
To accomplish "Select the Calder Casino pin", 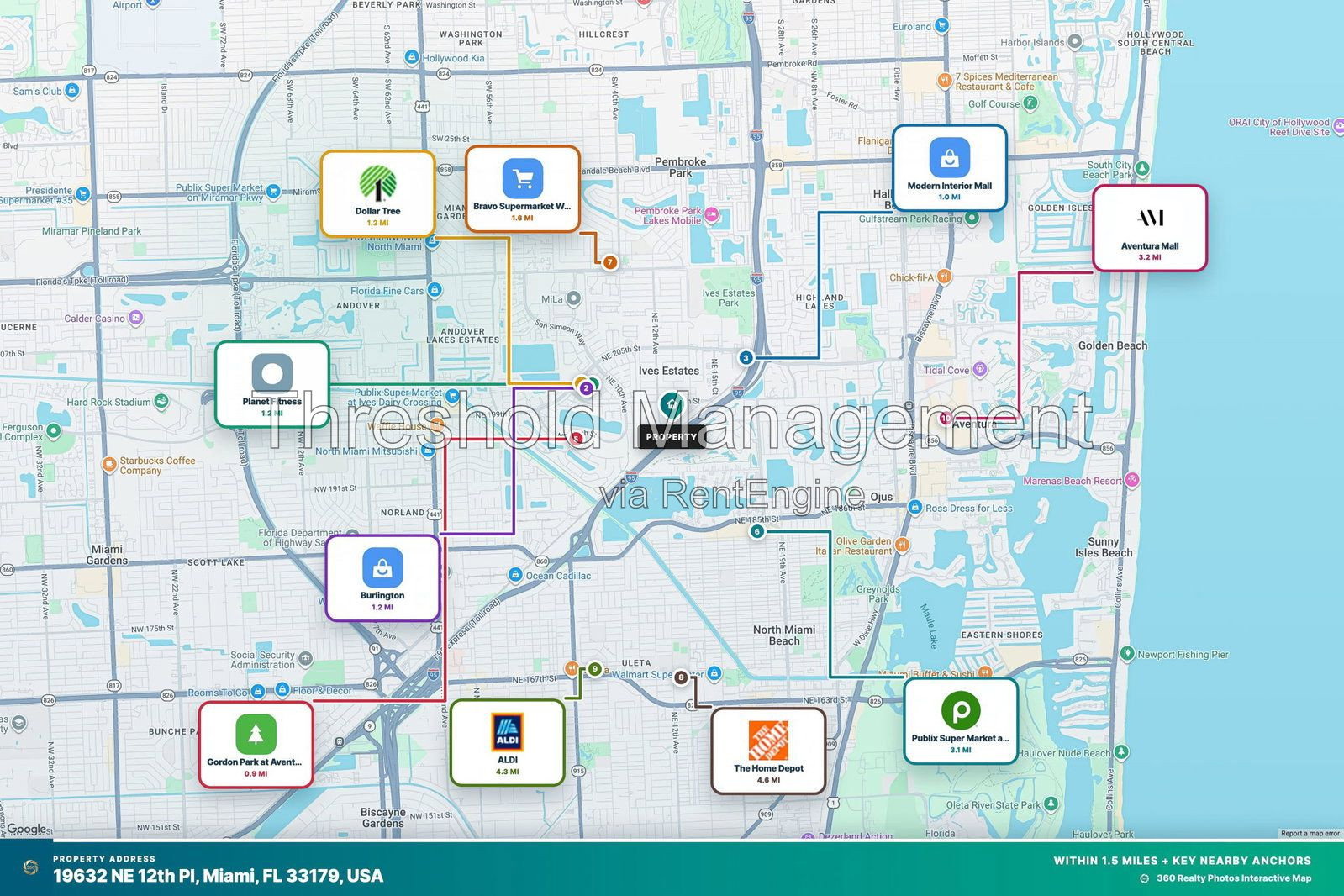I will tap(136, 319).
